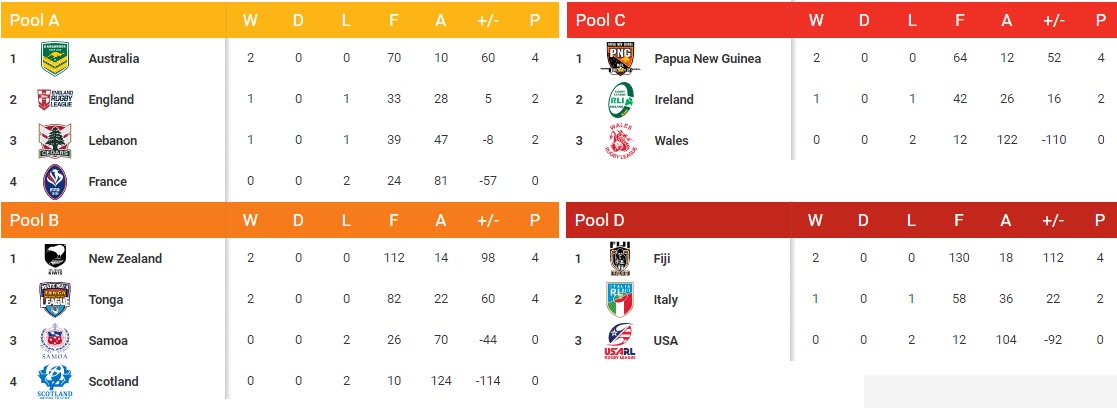Viewport: 1117px width, 408px height.
Task: Click the Italy shield logo
Action: click(620, 299)
